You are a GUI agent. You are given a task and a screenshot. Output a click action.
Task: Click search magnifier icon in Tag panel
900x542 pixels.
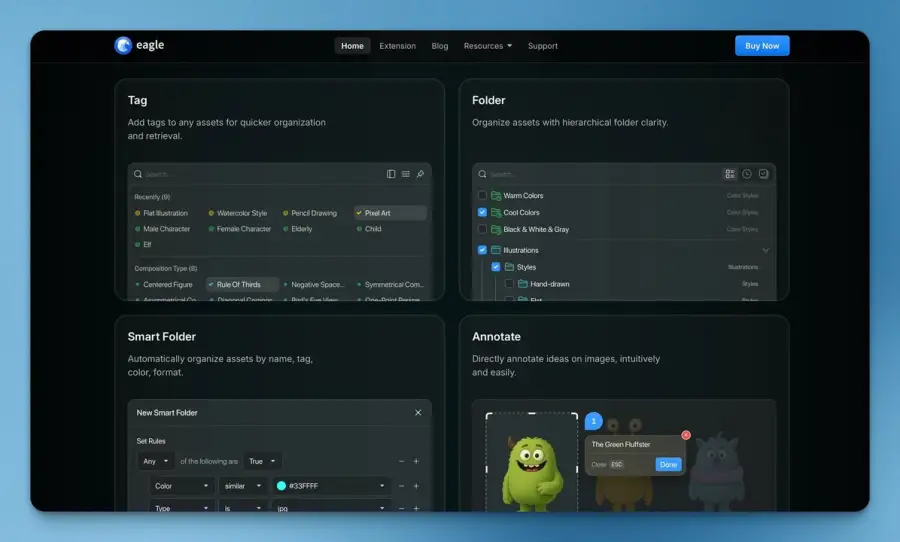(x=138, y=174)
